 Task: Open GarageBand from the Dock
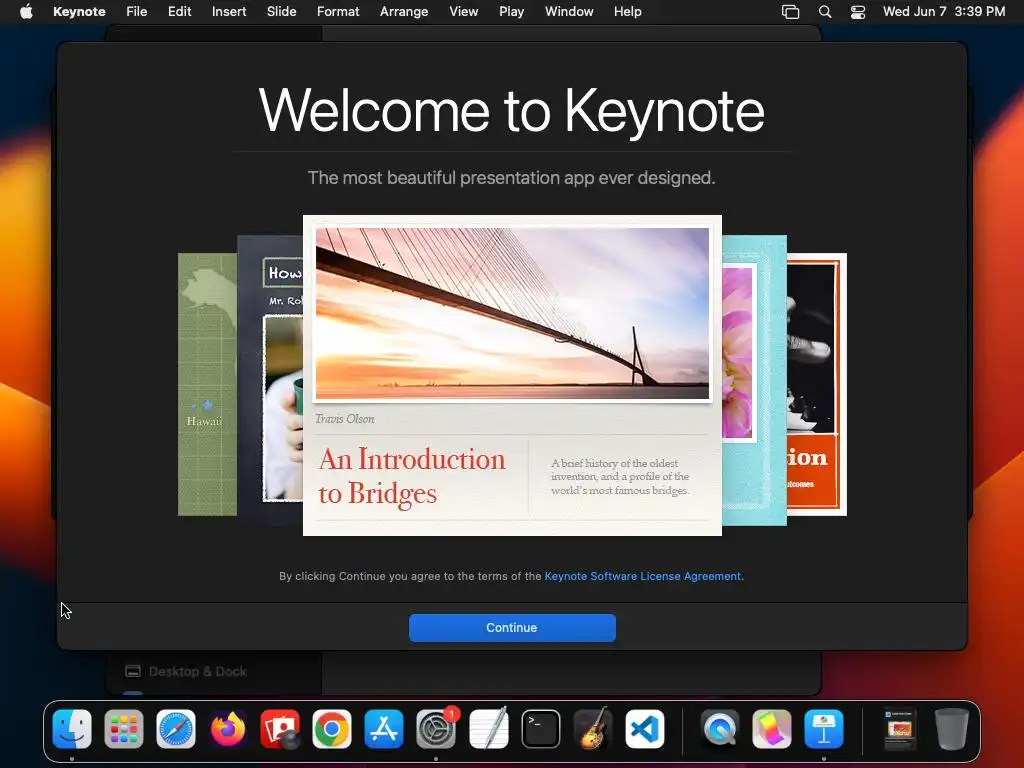click(x=592, y=729)
